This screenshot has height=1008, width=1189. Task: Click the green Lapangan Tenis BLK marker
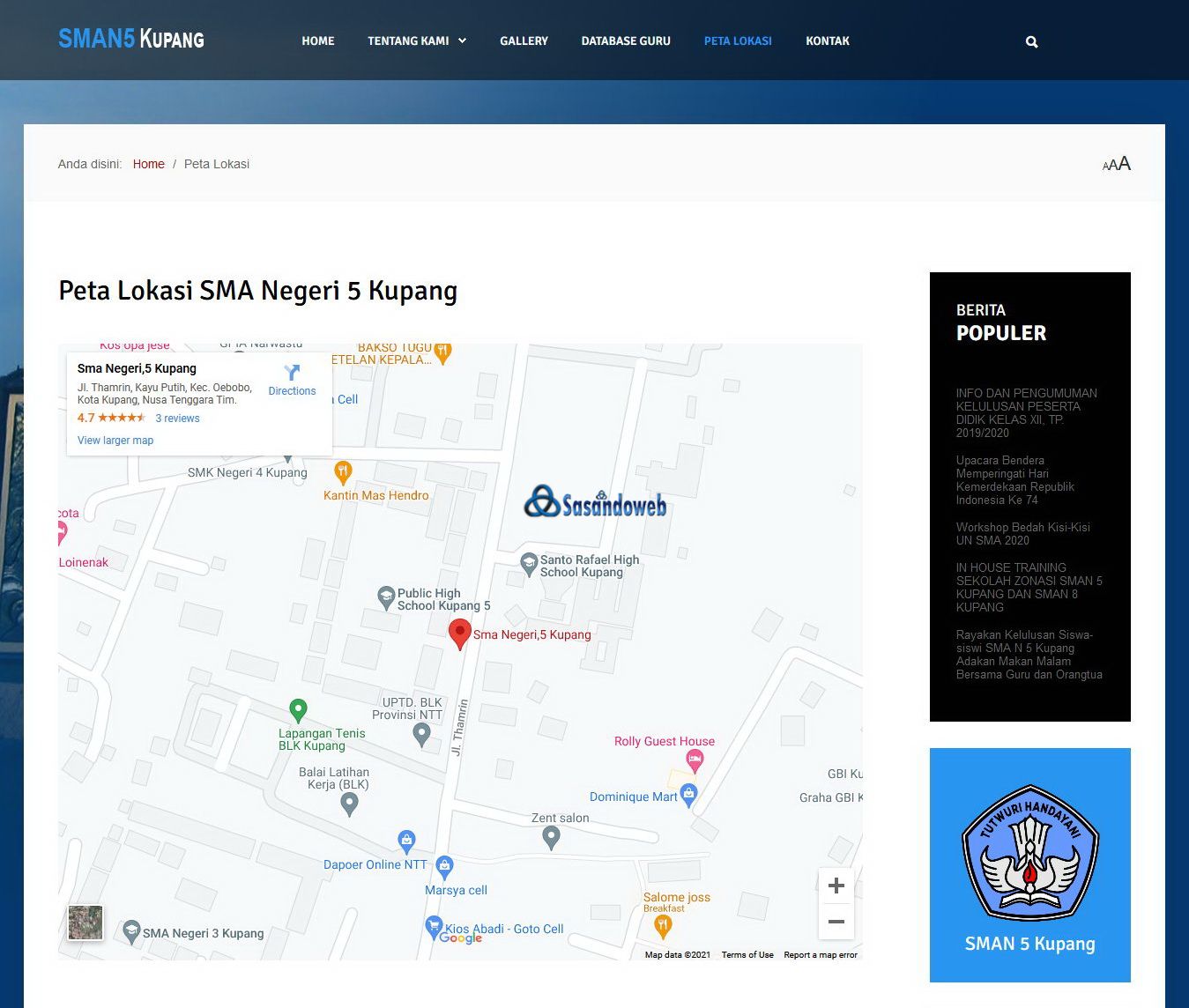[x=298, y=709]
